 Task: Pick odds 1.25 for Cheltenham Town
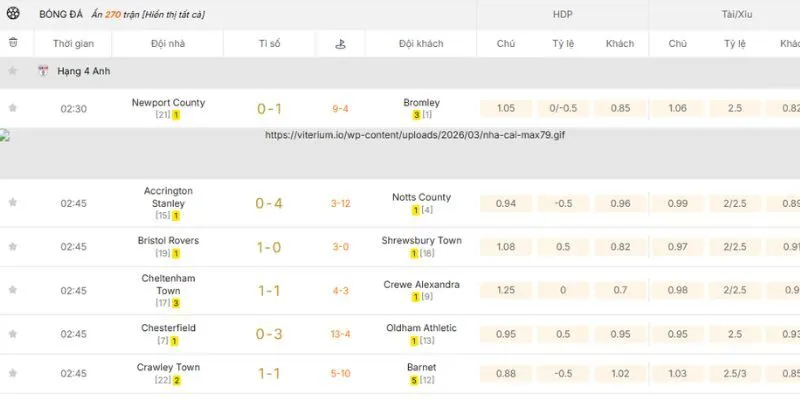point(506,290)
